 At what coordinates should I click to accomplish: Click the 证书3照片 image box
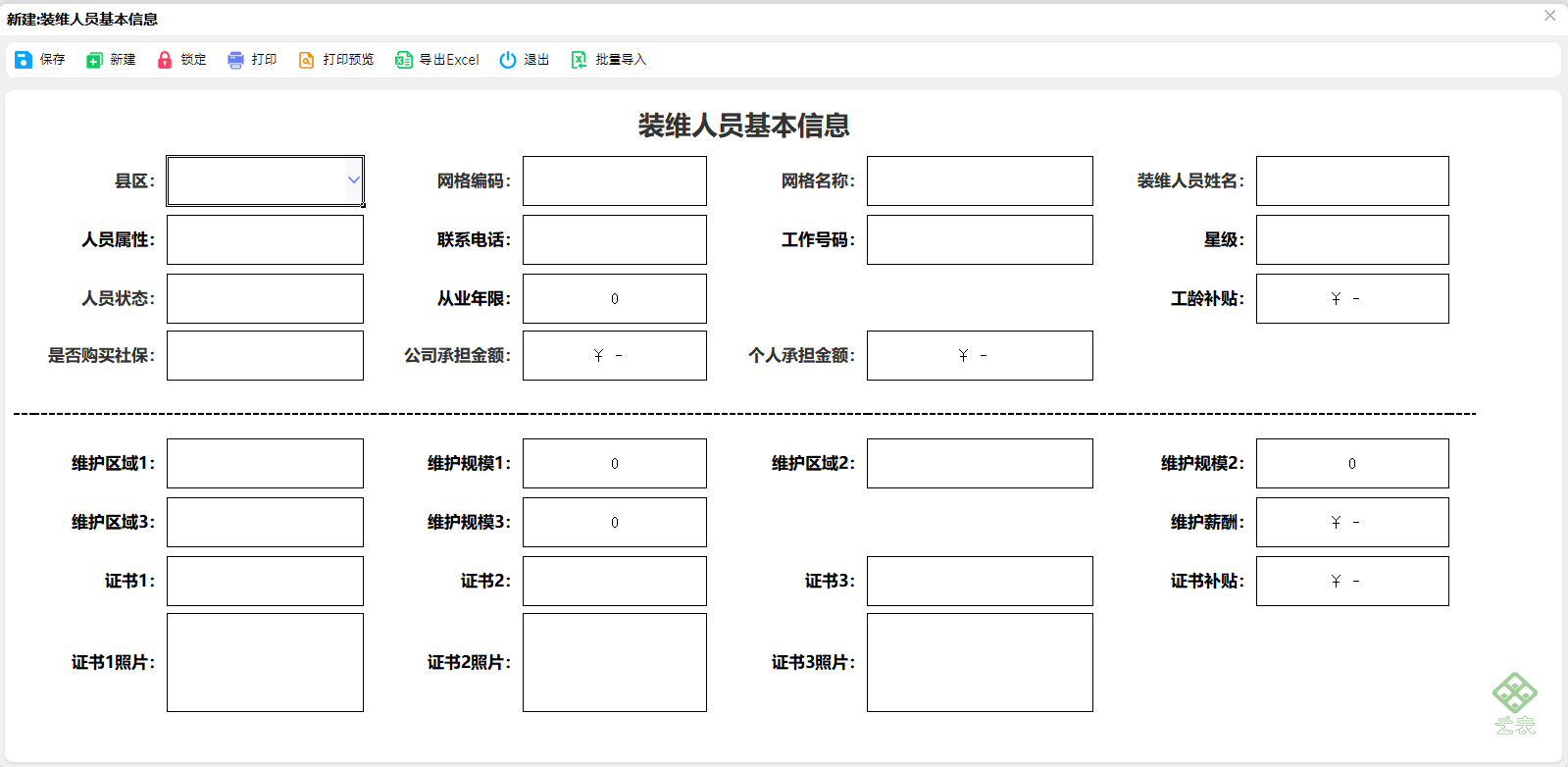click(980, 663)
